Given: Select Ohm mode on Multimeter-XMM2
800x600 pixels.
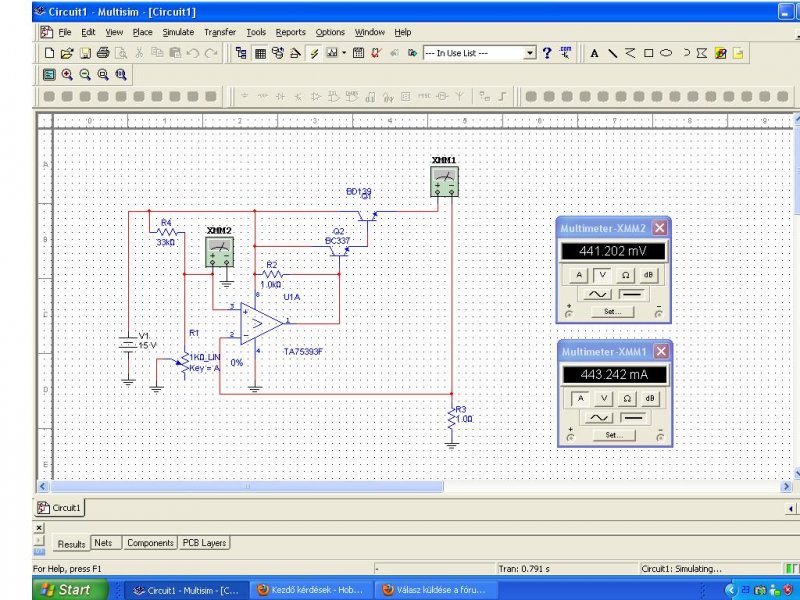Looking at the screenshot, I should 626,275.
